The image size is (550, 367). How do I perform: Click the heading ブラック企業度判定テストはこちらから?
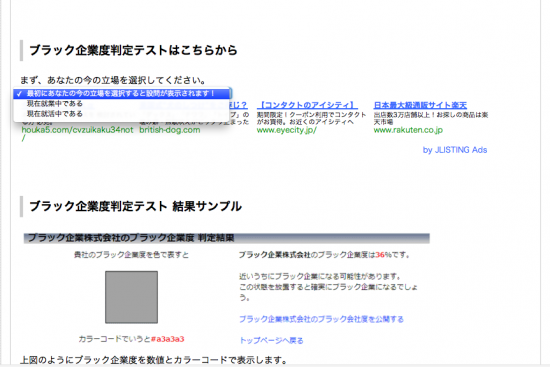[133, 50]
